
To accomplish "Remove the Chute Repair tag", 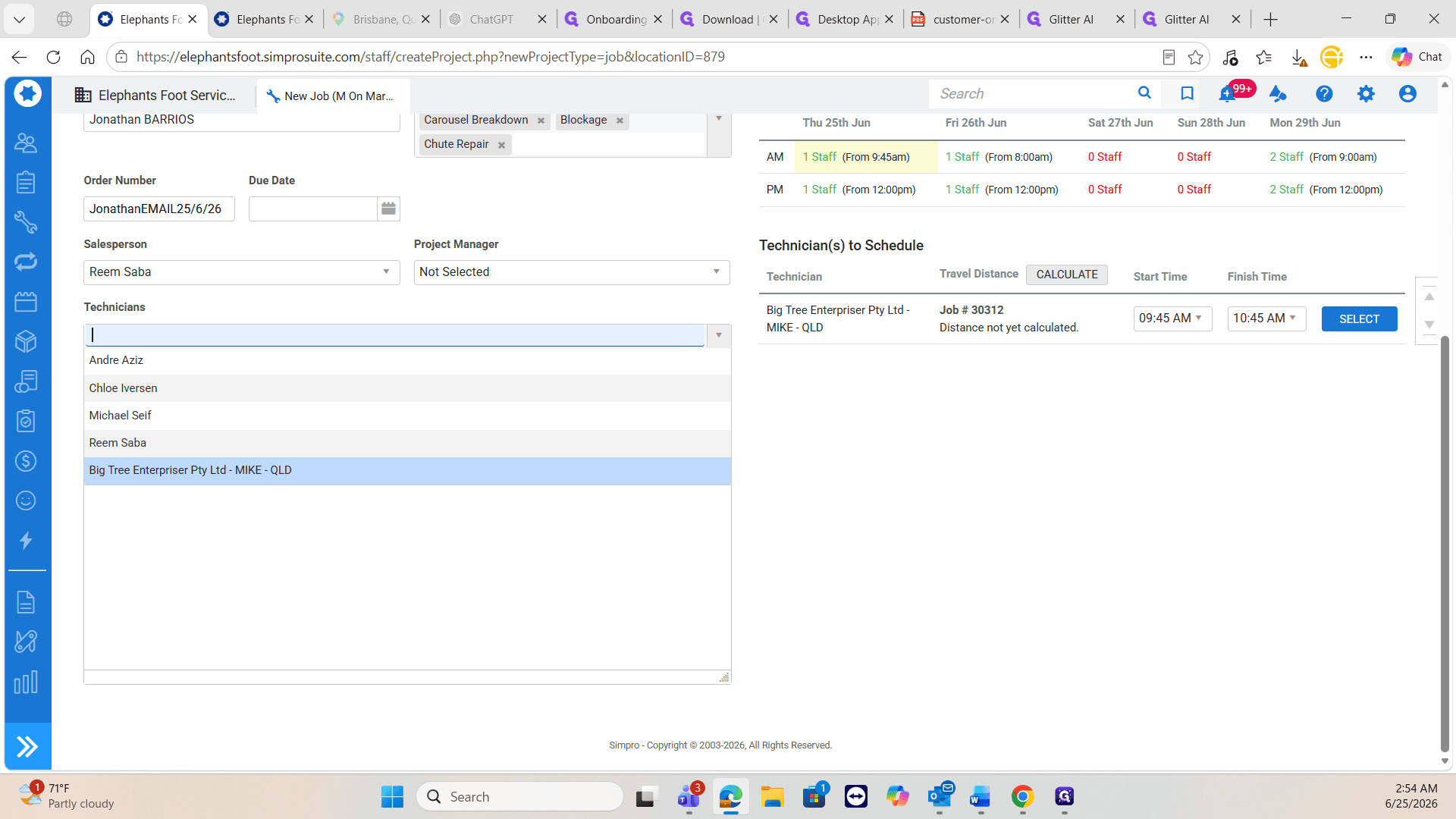I will click(501, 145).
